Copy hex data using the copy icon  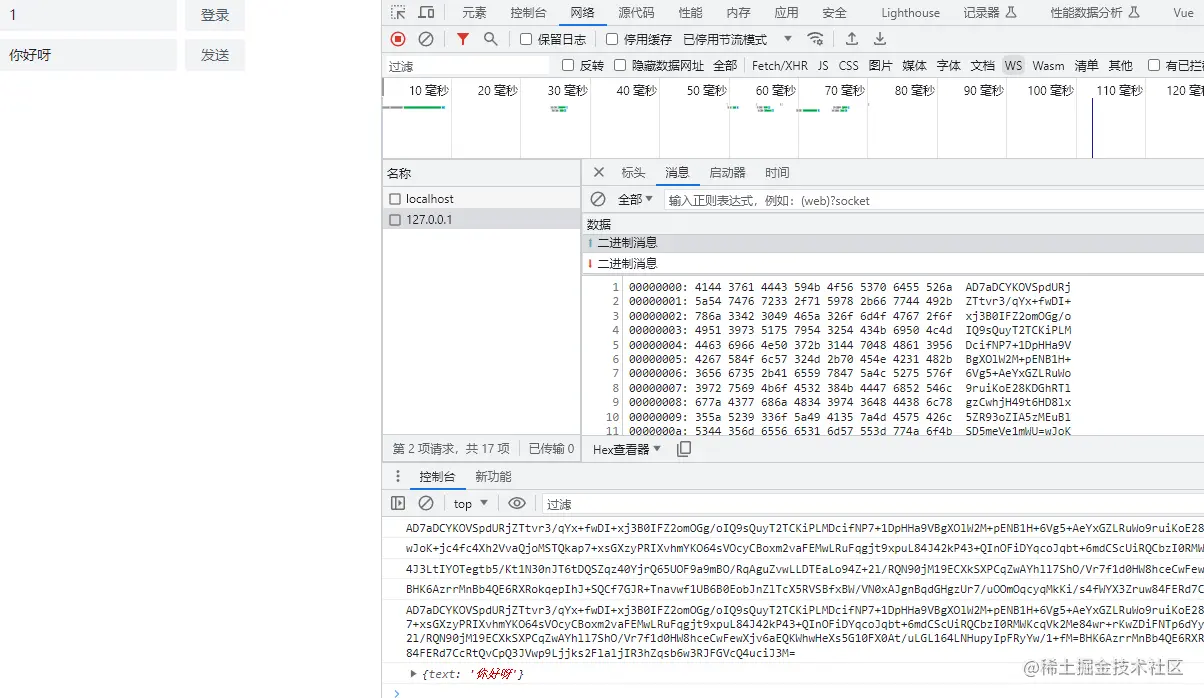684,449
